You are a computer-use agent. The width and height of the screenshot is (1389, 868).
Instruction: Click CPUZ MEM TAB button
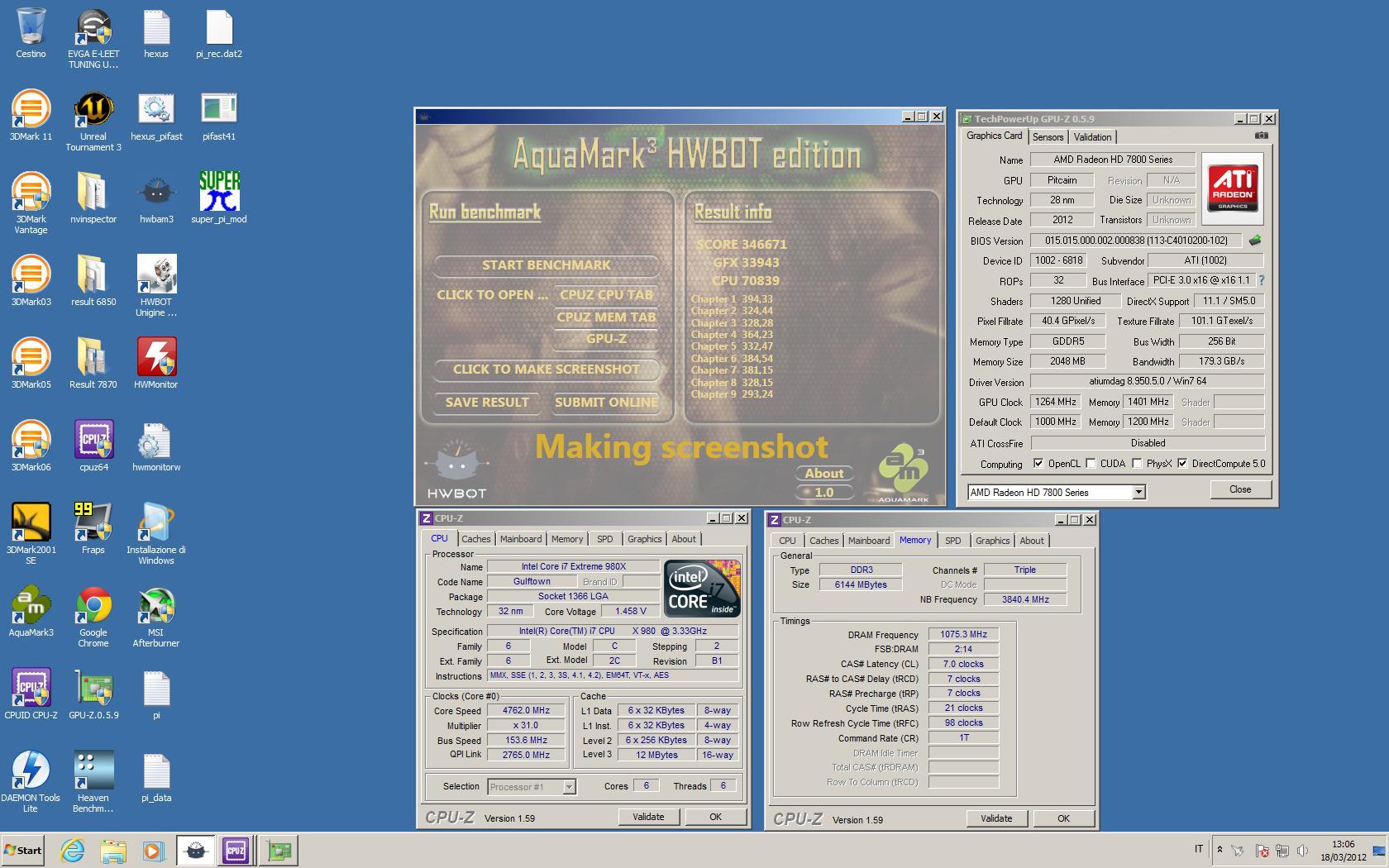[x=606, y=317]
